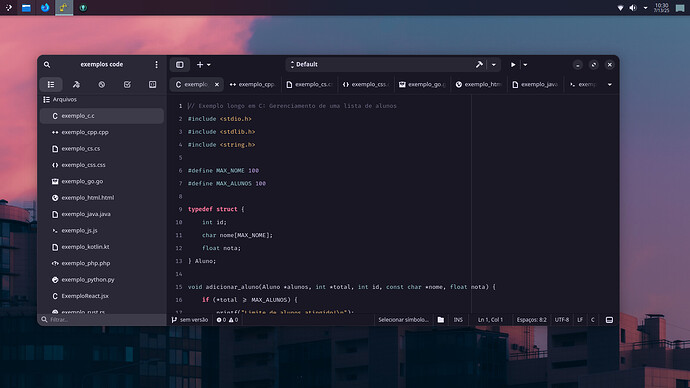Screen dimensions: 690x388
Task: Switch to the exemplo_java tab
Action: [535, 84]
